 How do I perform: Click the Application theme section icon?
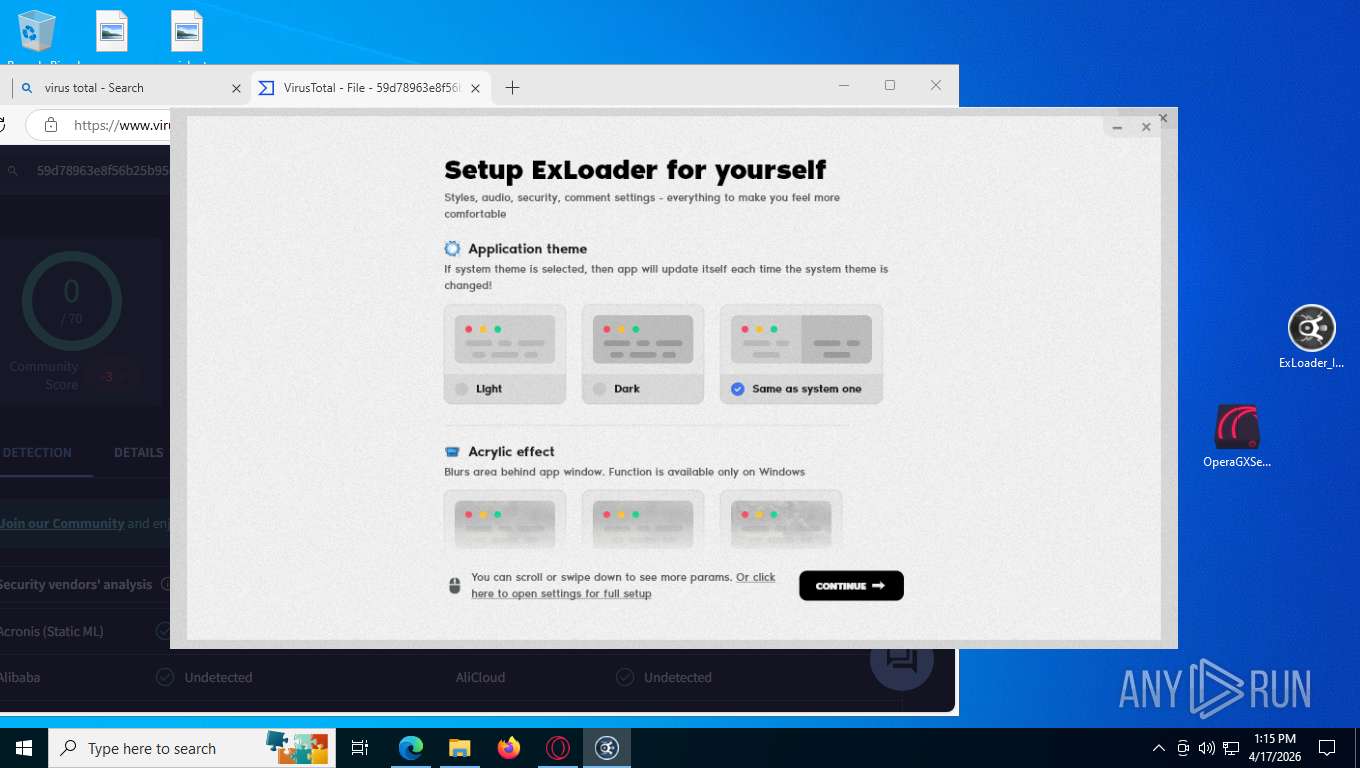click(x=452, y=249)
